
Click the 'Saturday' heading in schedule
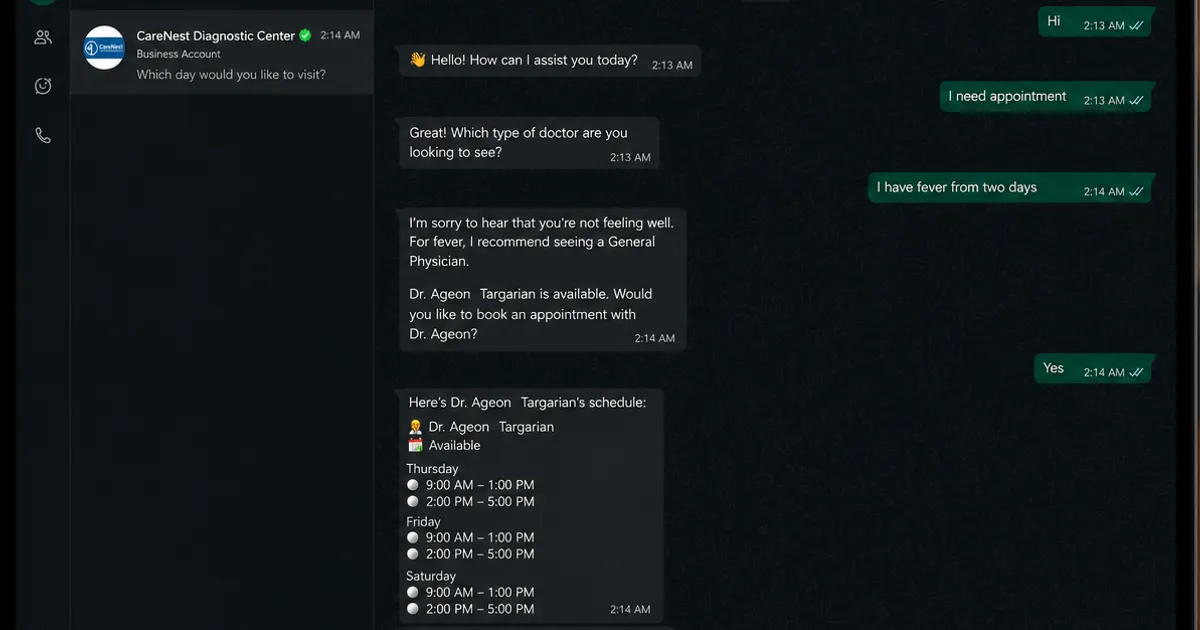[x=431, y=577]
